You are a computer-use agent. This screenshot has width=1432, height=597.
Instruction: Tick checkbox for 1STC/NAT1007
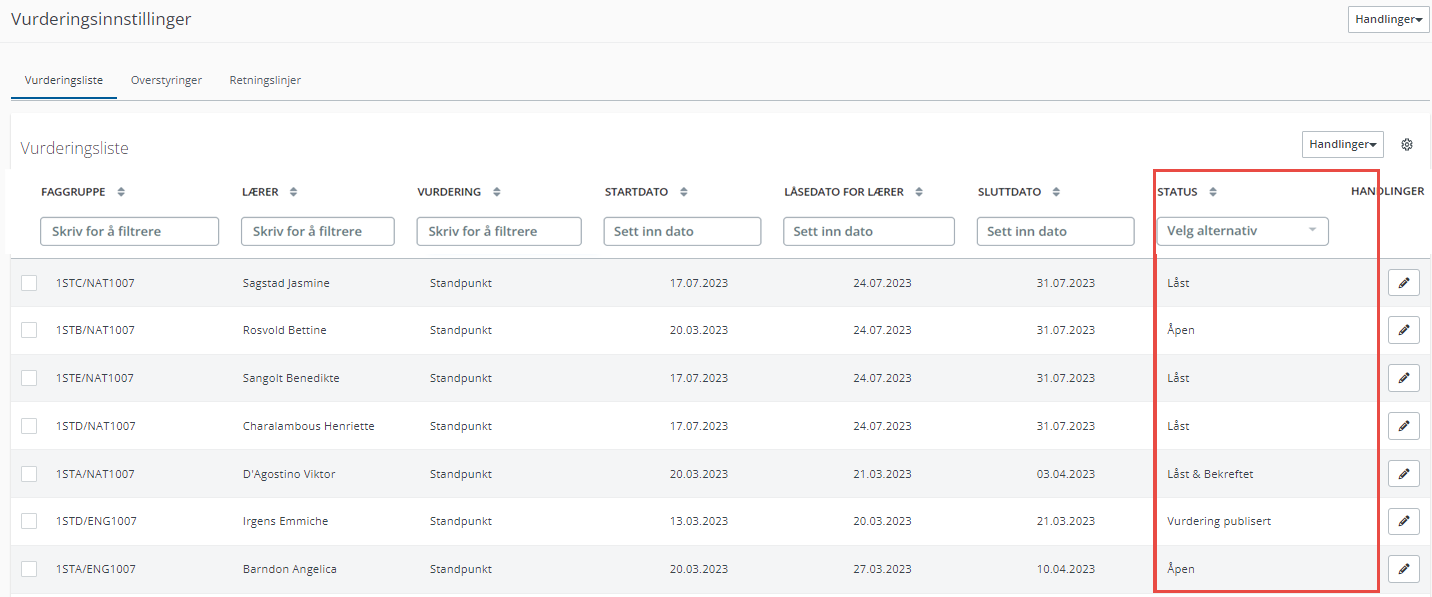29,283
